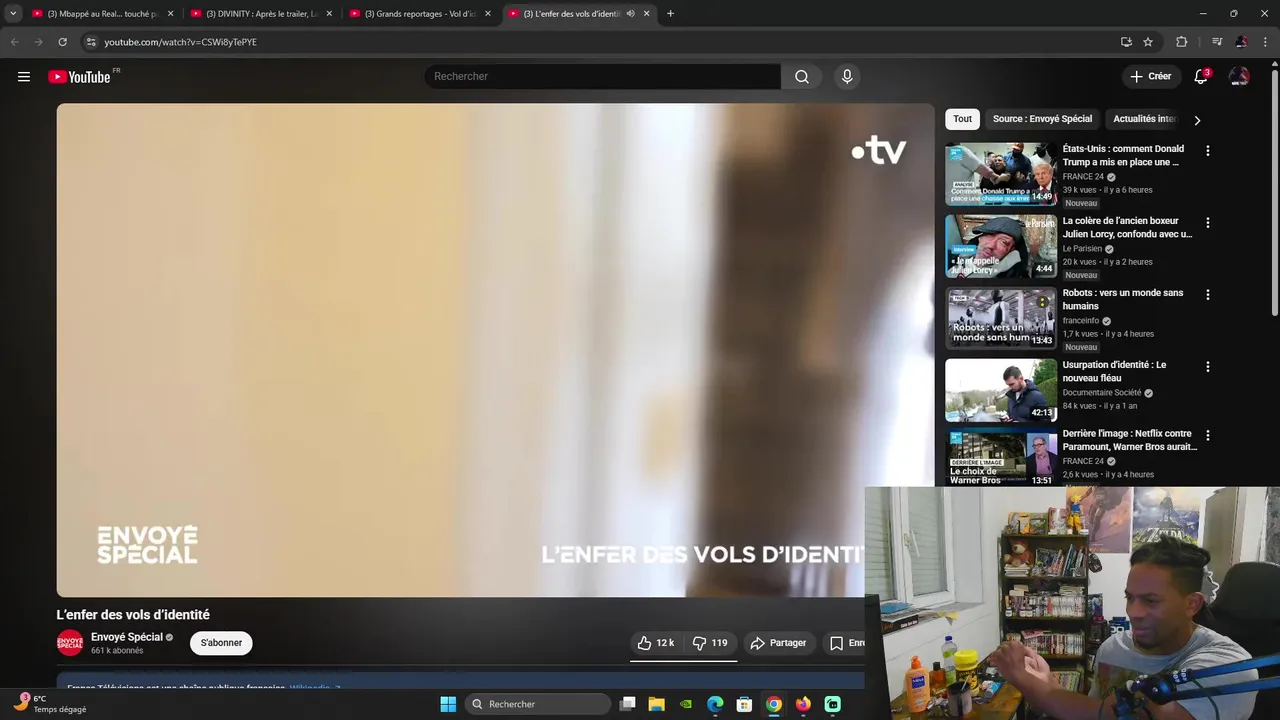This screenshot has width=1280, height=720.
Task: Open the NVIDIA app on the taskbar
Action: point(685,704)
